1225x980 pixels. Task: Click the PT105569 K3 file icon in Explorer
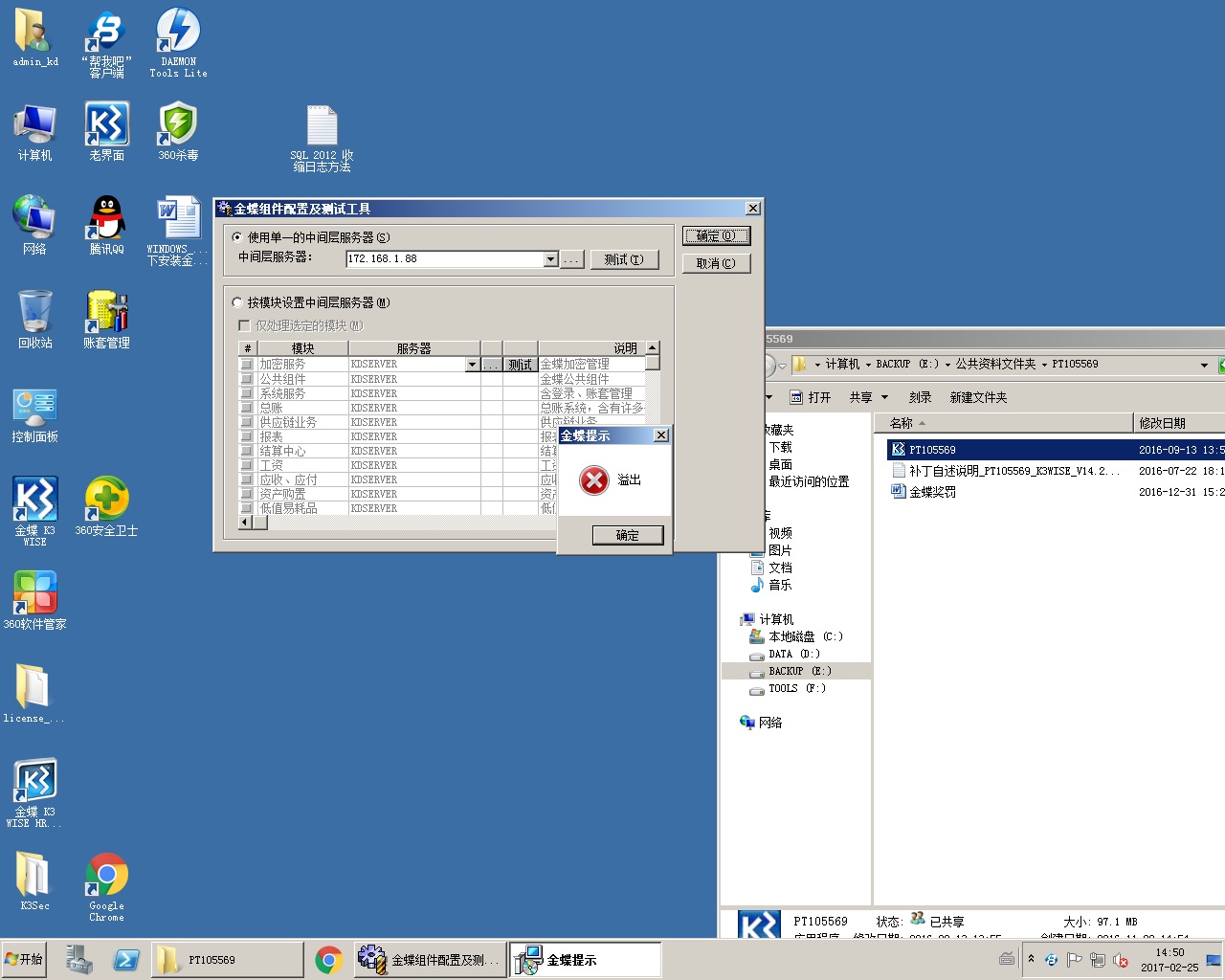[x=898, y=450]
